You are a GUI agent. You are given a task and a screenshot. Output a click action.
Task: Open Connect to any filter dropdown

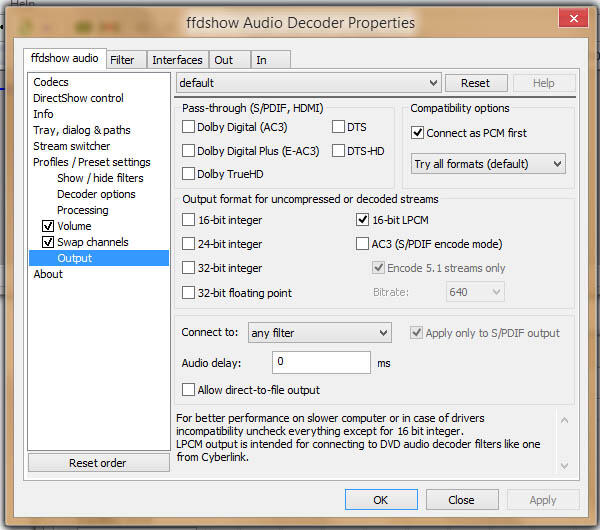point(320,333)
